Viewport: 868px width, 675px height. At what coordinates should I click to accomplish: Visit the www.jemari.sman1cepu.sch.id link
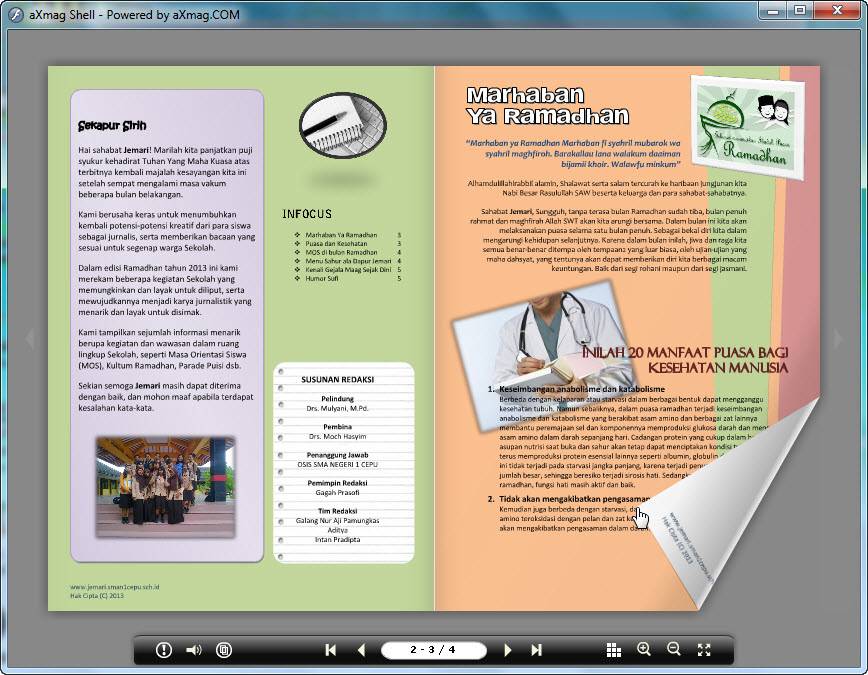pos(113,587)
